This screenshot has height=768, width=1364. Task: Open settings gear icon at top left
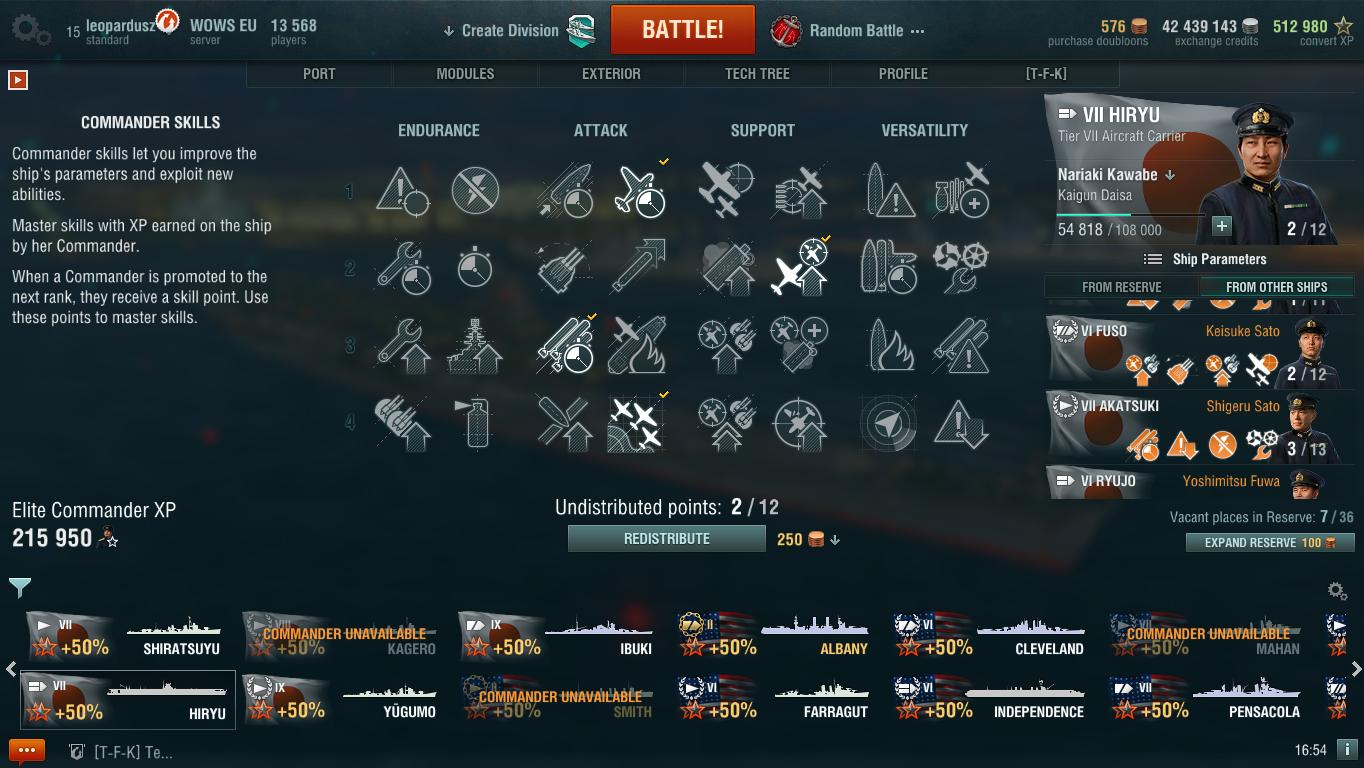point(30,29)
